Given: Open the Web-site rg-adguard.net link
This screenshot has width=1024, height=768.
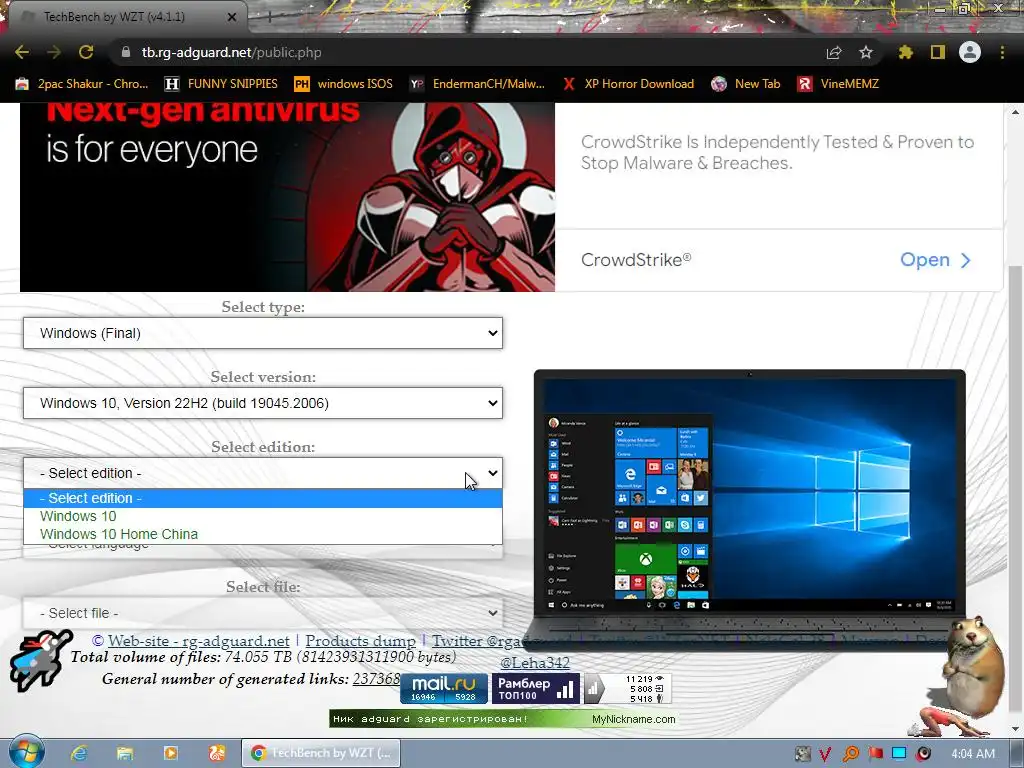Looking at the screenshot, I should coord(199,641).
